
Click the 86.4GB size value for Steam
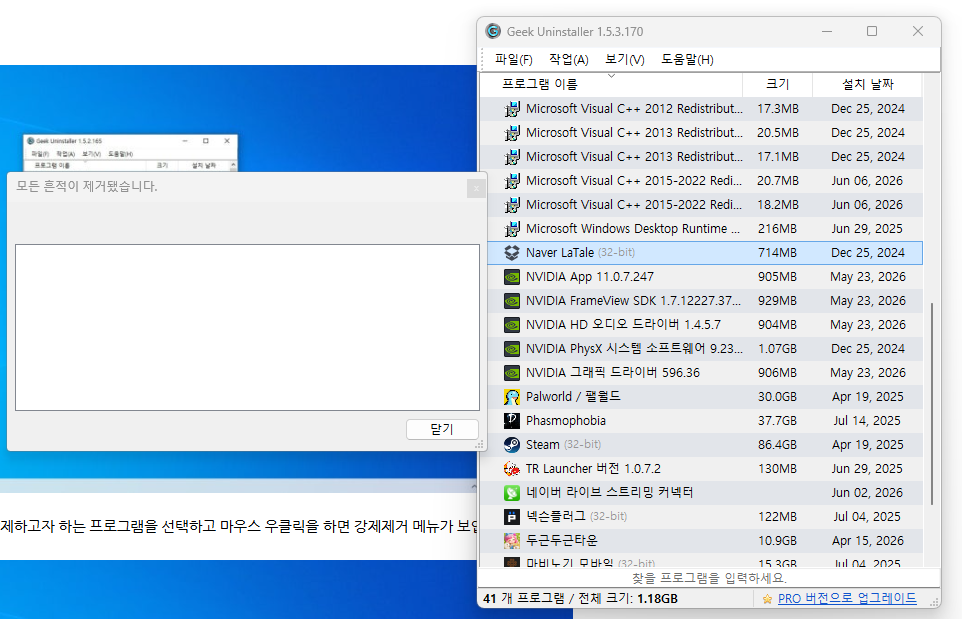tap(777, 445)
